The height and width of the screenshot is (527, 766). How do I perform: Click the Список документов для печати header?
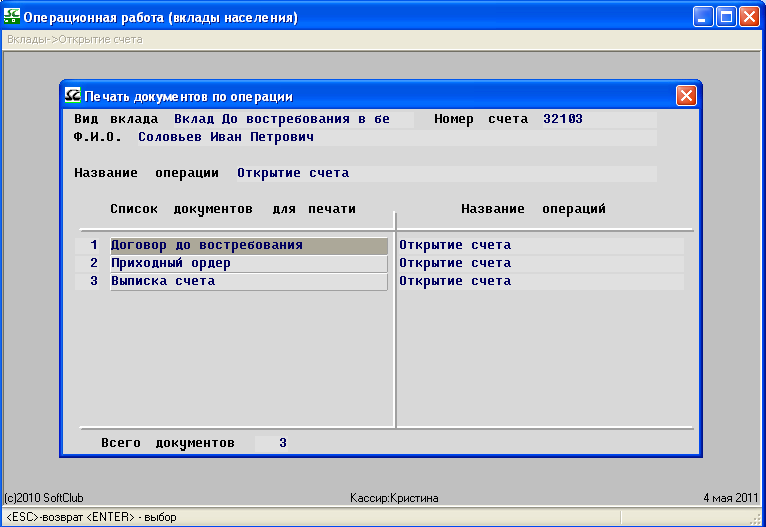pyautogui.click(x=233, y=209)
